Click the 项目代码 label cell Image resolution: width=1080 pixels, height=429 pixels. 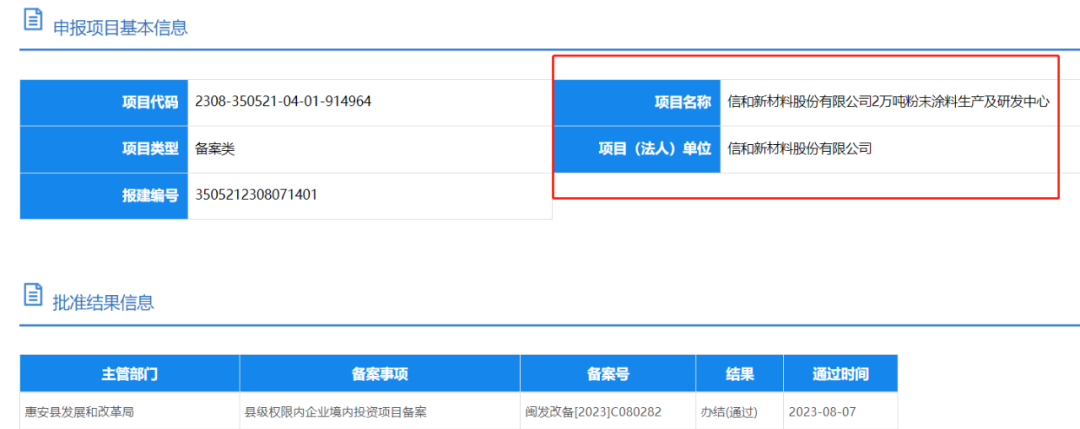pos(104,102)
